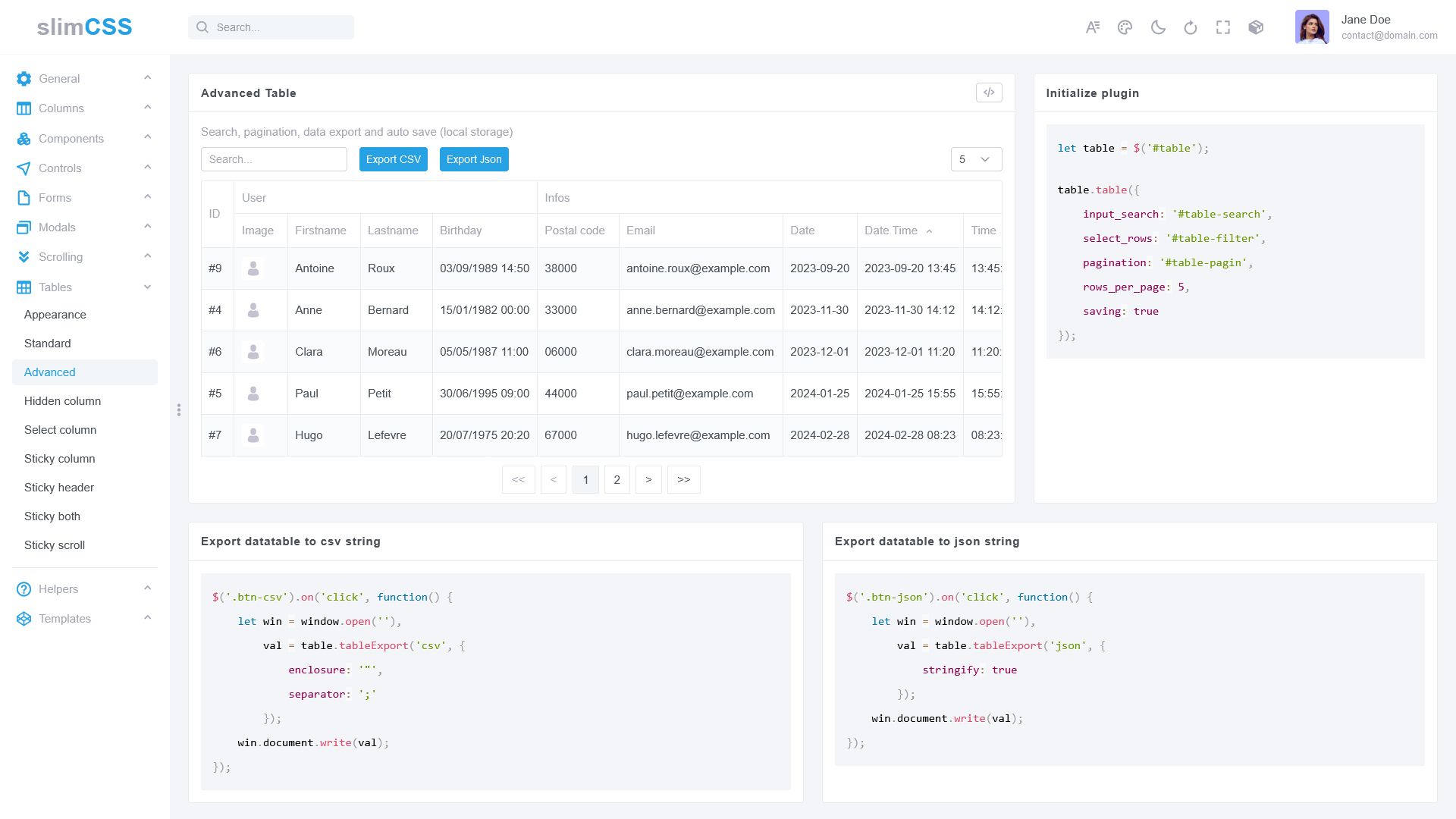1456x819 pixels.
Task: Click the Export CSV button
Action: (x=393, y=159)
